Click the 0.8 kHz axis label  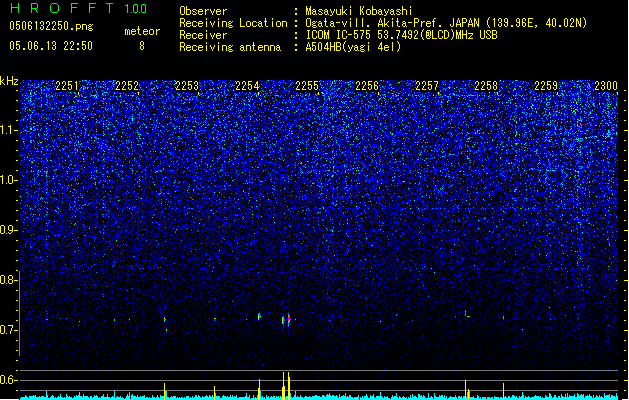8,280
